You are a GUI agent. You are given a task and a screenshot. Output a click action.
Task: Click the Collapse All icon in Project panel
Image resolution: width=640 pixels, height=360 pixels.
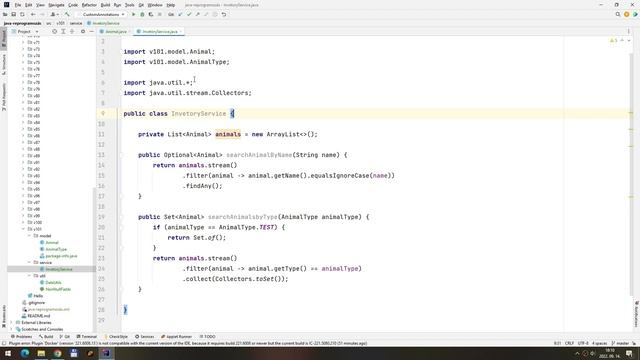click(72, 31)
